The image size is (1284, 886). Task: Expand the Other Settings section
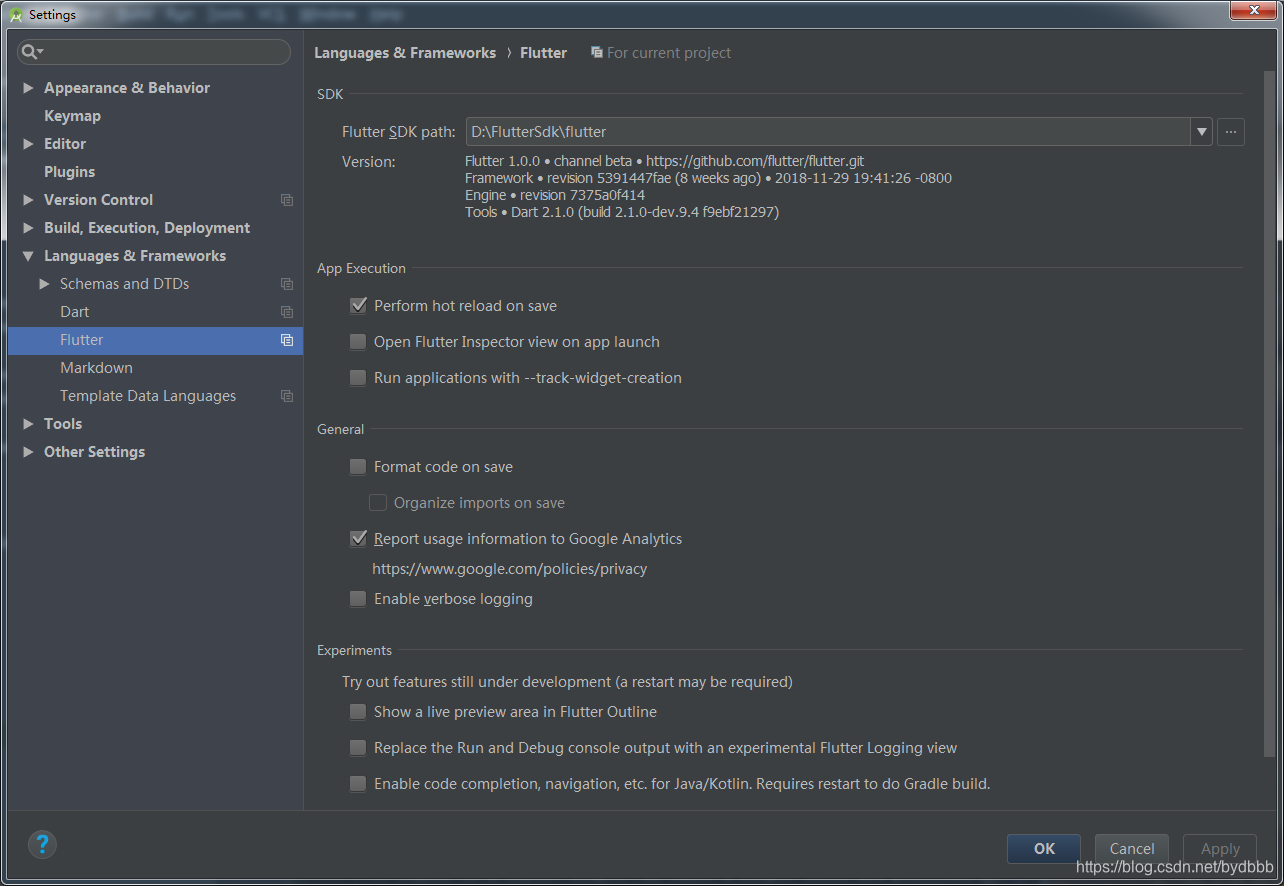[28, 452]
